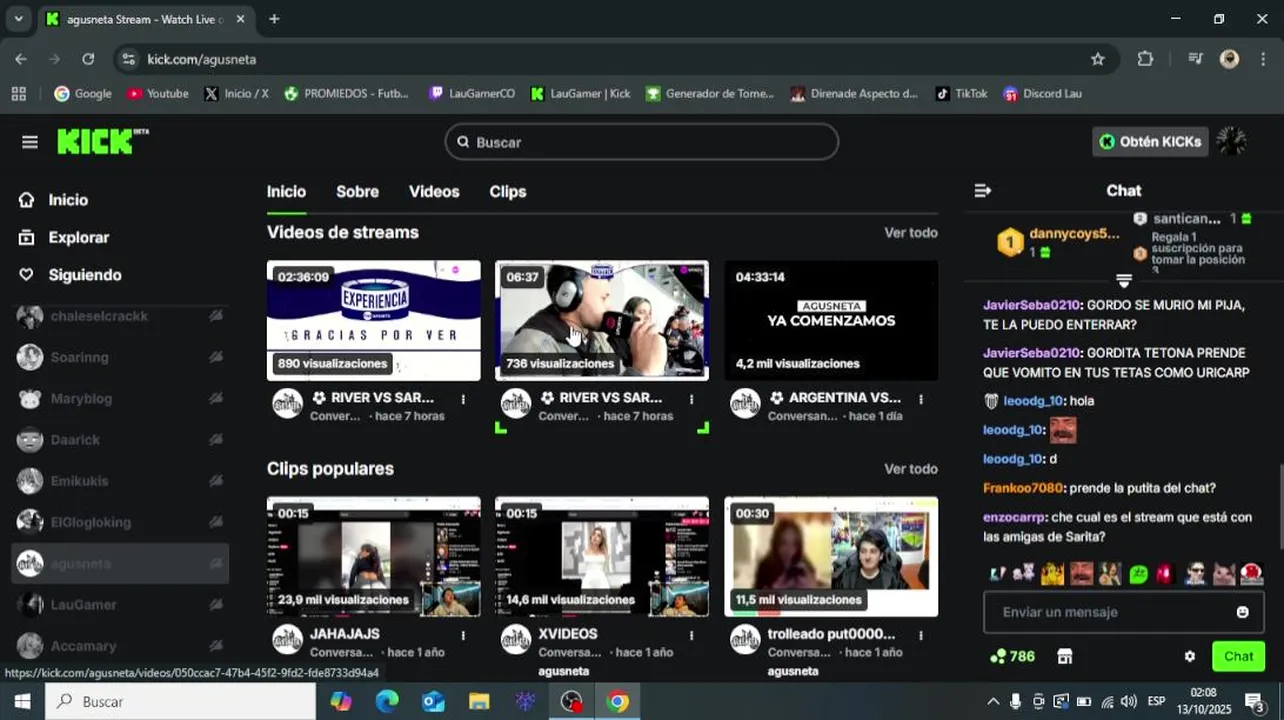Viewport: 1284px width, 720px height.
Task: Show hidden system tray icons
Action: pyautogui.click(x=993, y=701)
